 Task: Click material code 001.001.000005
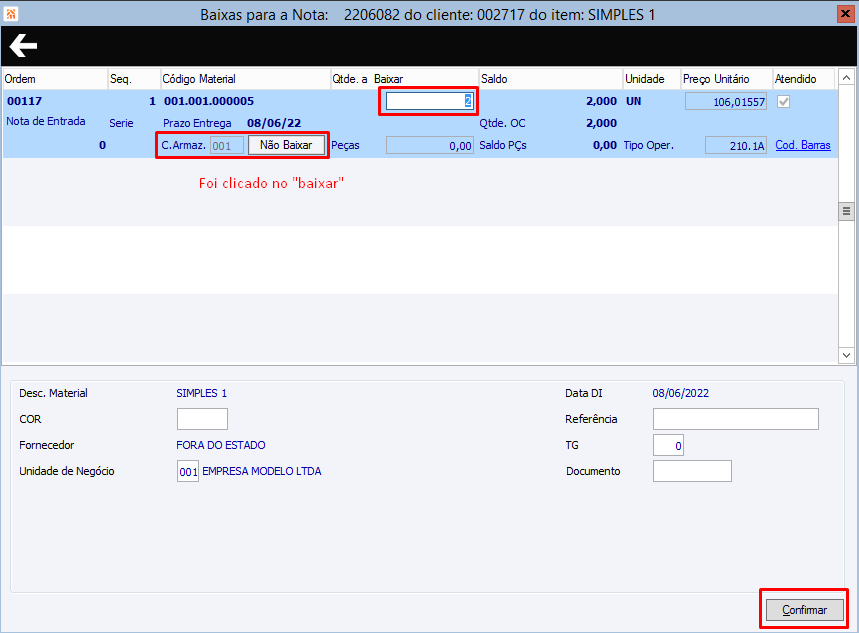click(209, 101)
